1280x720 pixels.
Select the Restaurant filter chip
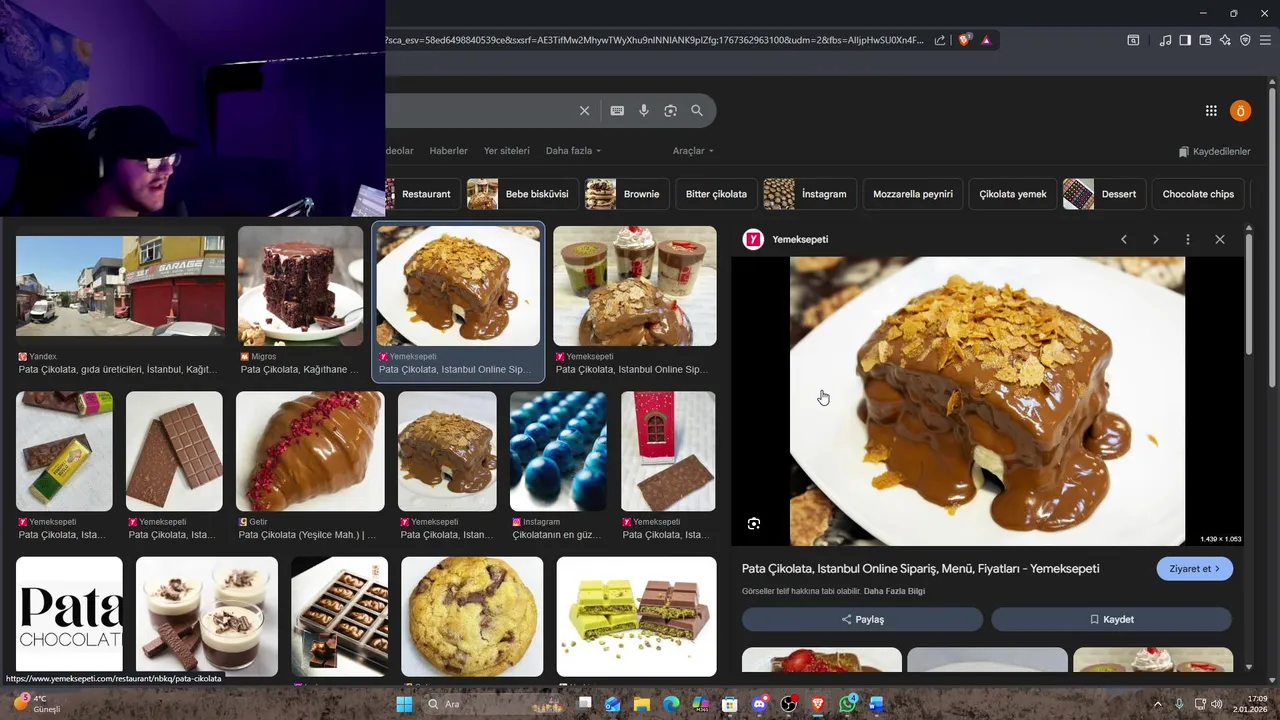coord(424,194)
